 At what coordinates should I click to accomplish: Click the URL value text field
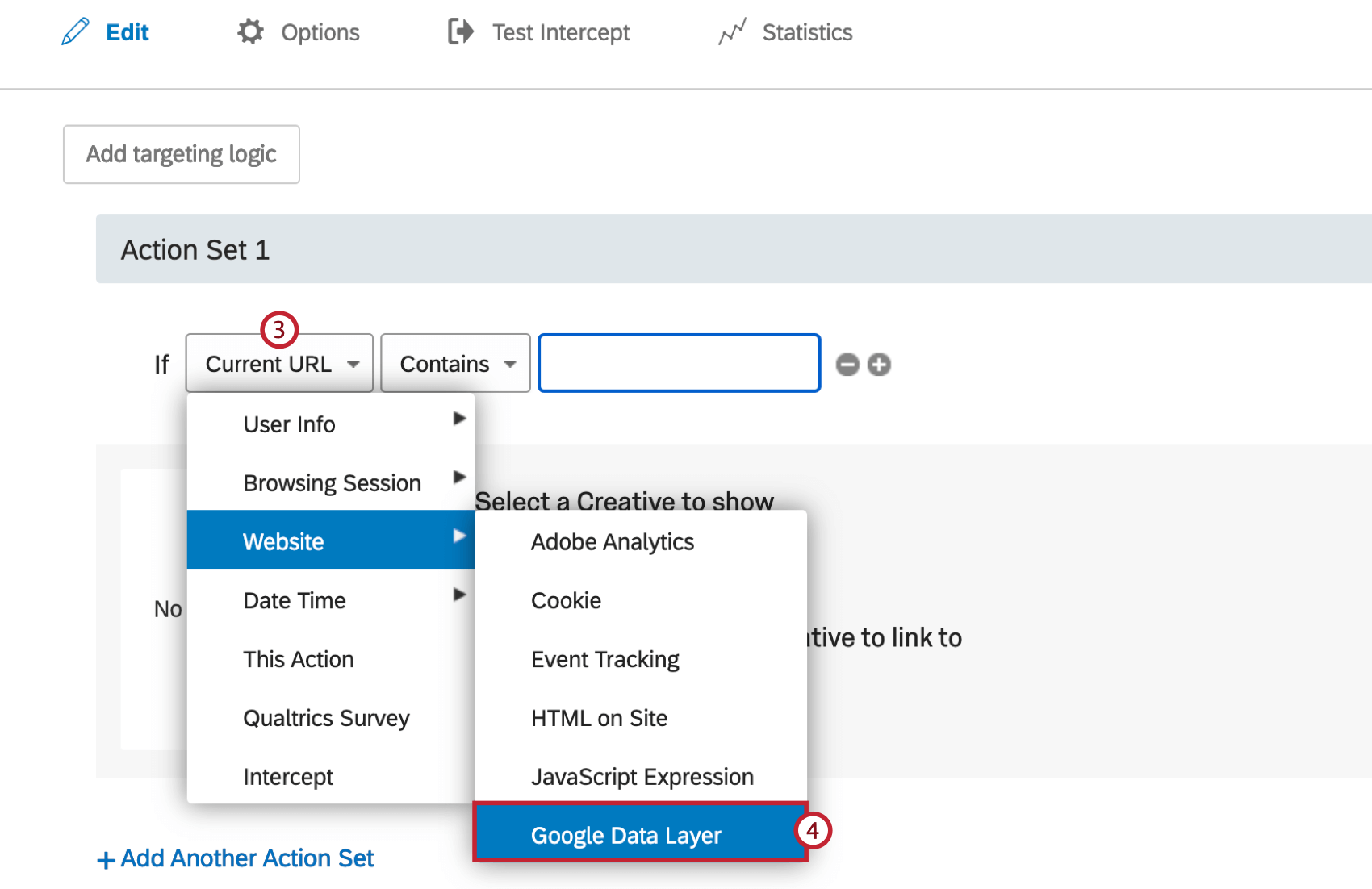coord(678,363)
